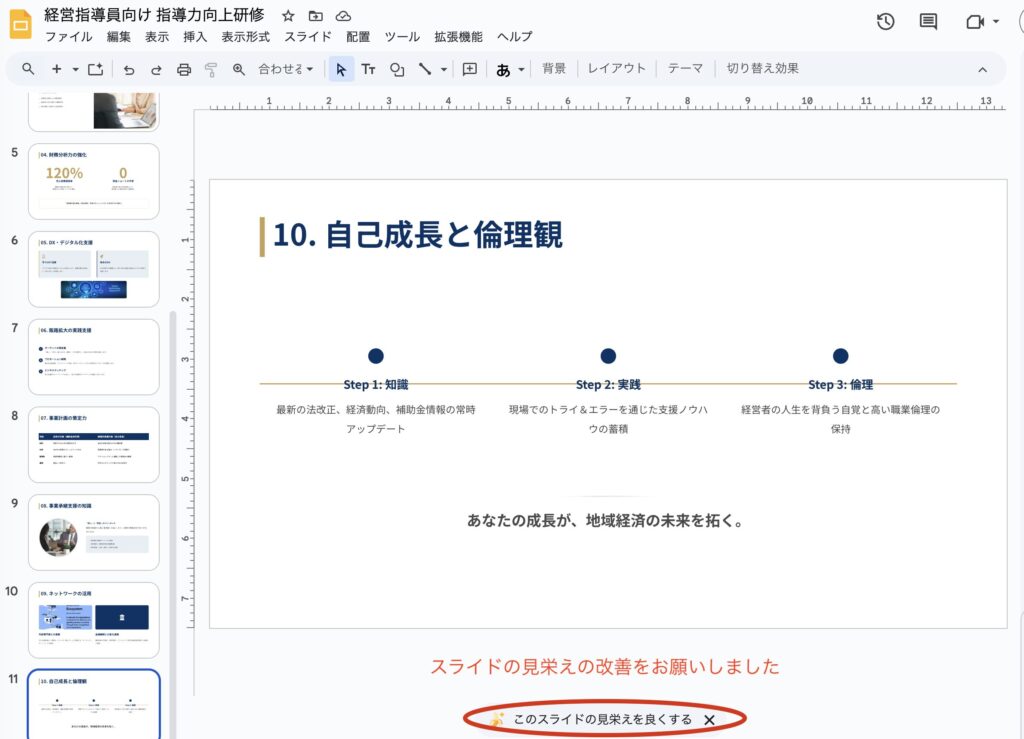Click the print icon

[x=184, y=69]
